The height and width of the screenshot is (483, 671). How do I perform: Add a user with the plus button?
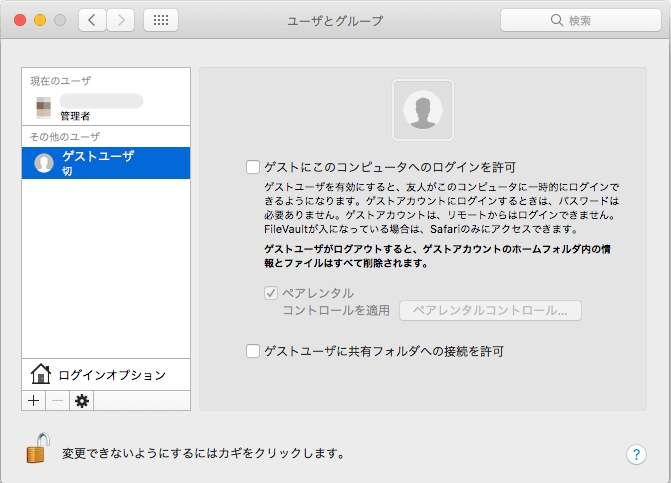pyautogui.click(x=33, y=401)
